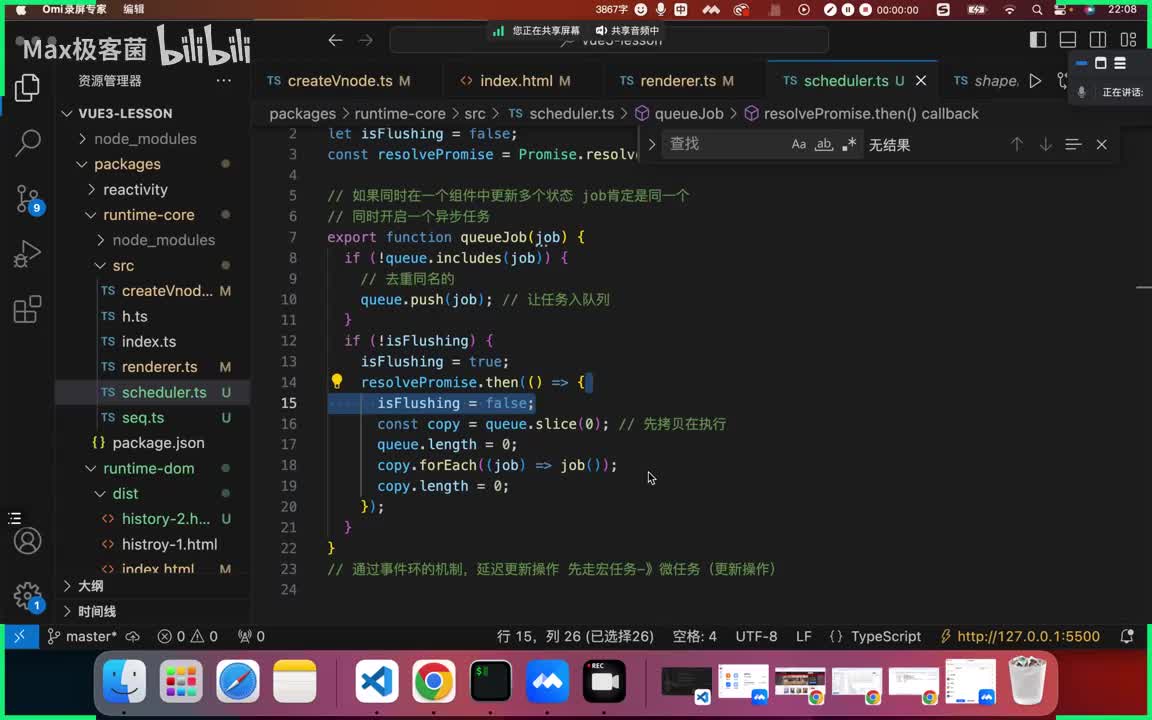This screenshot has width=1152, height=720.
Task: Open Safari from the dock
Action: pos(238,681)
